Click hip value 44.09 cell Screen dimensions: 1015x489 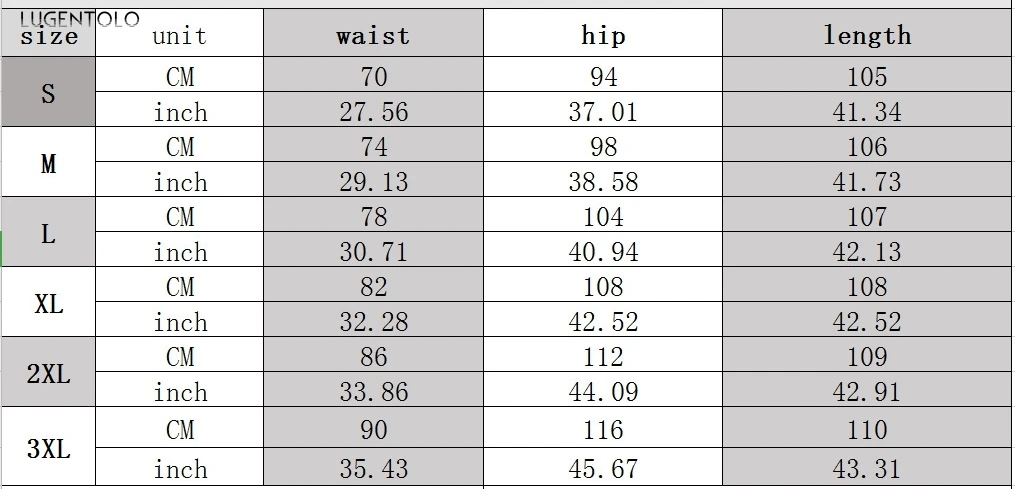(603, 392)
